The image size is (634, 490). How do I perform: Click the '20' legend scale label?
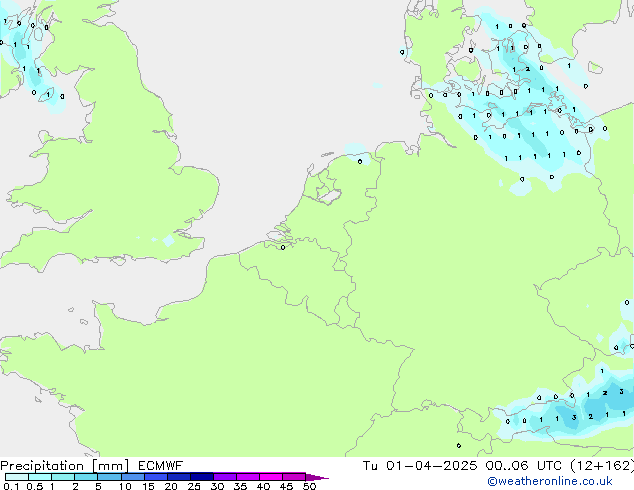coord(171,486)
